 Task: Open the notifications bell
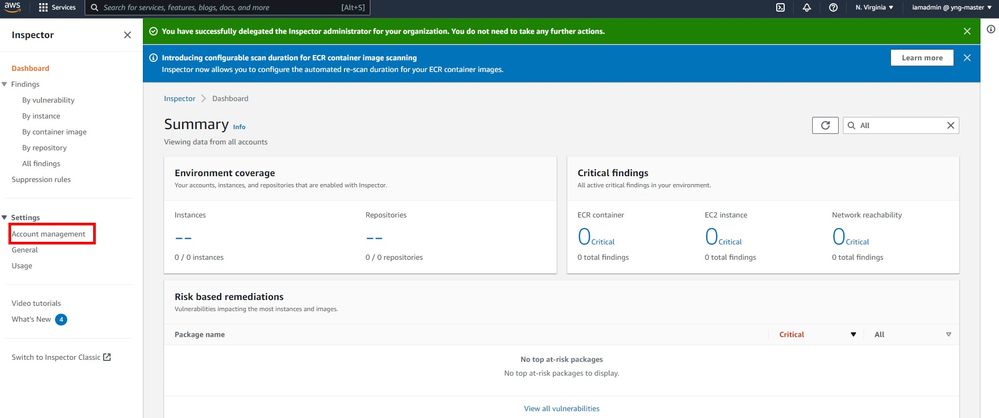coord(807,8)
